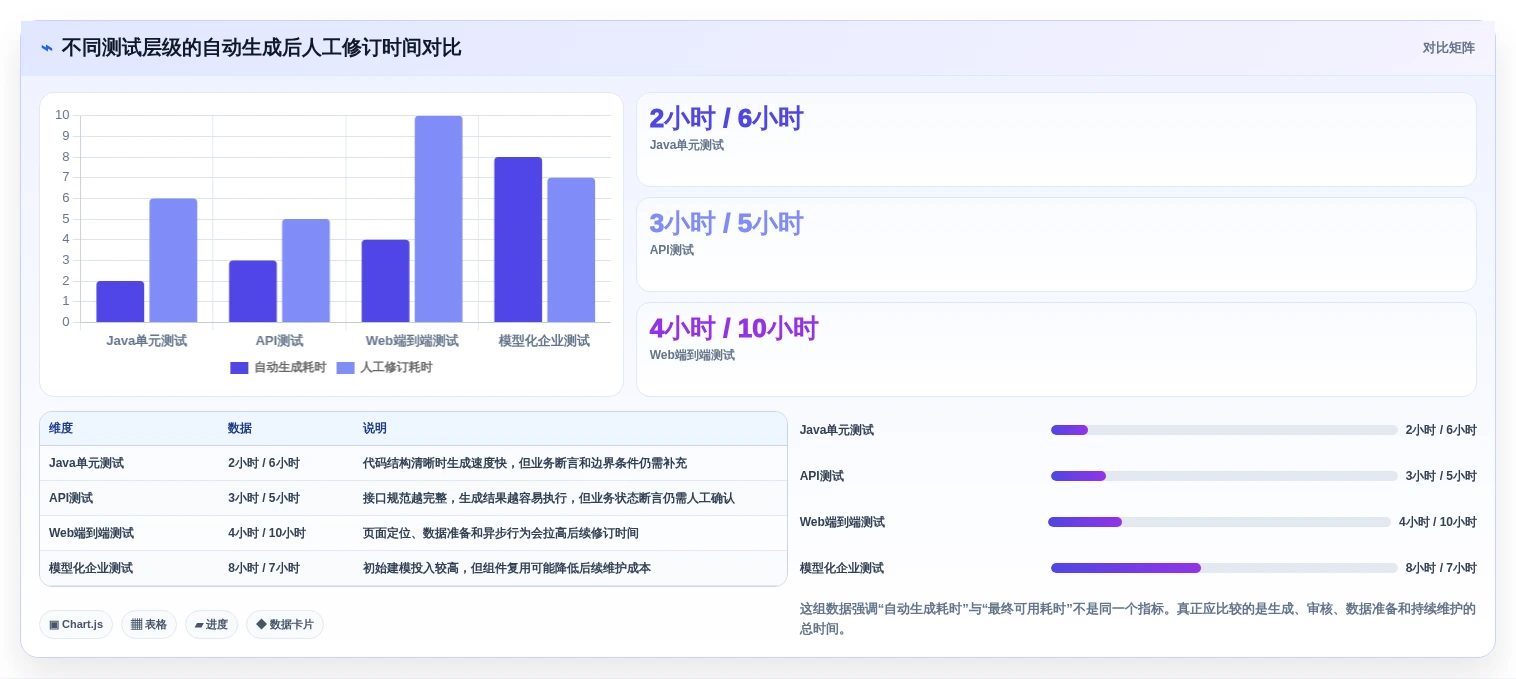Click the API测试 x-axis label in chart
The width and height of the screenshot is (1516, 679).
click(279, 341)
